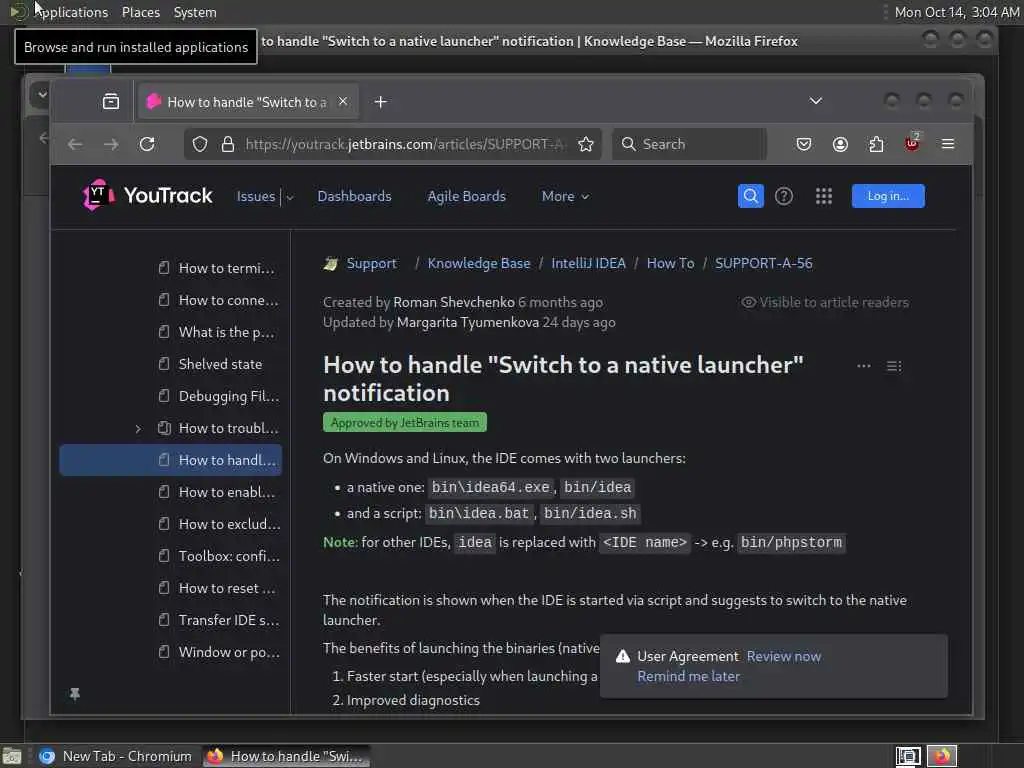This screenshot has width=1024, height=768.
Task: Select 'How to handl...' article
Action: [x=170, y=460]
